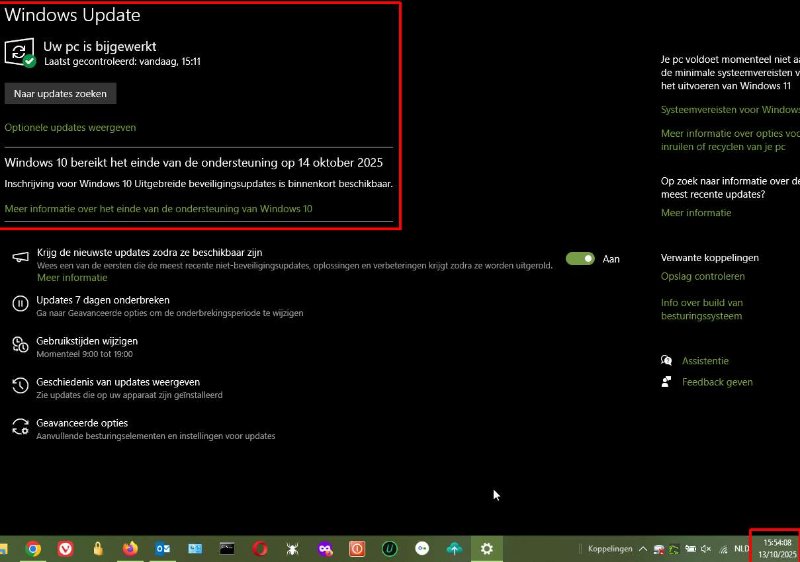The width and height of the screenshot is (800, 562).
Task: Open Geavanceerde opties for updates
Action: [82, 423]
